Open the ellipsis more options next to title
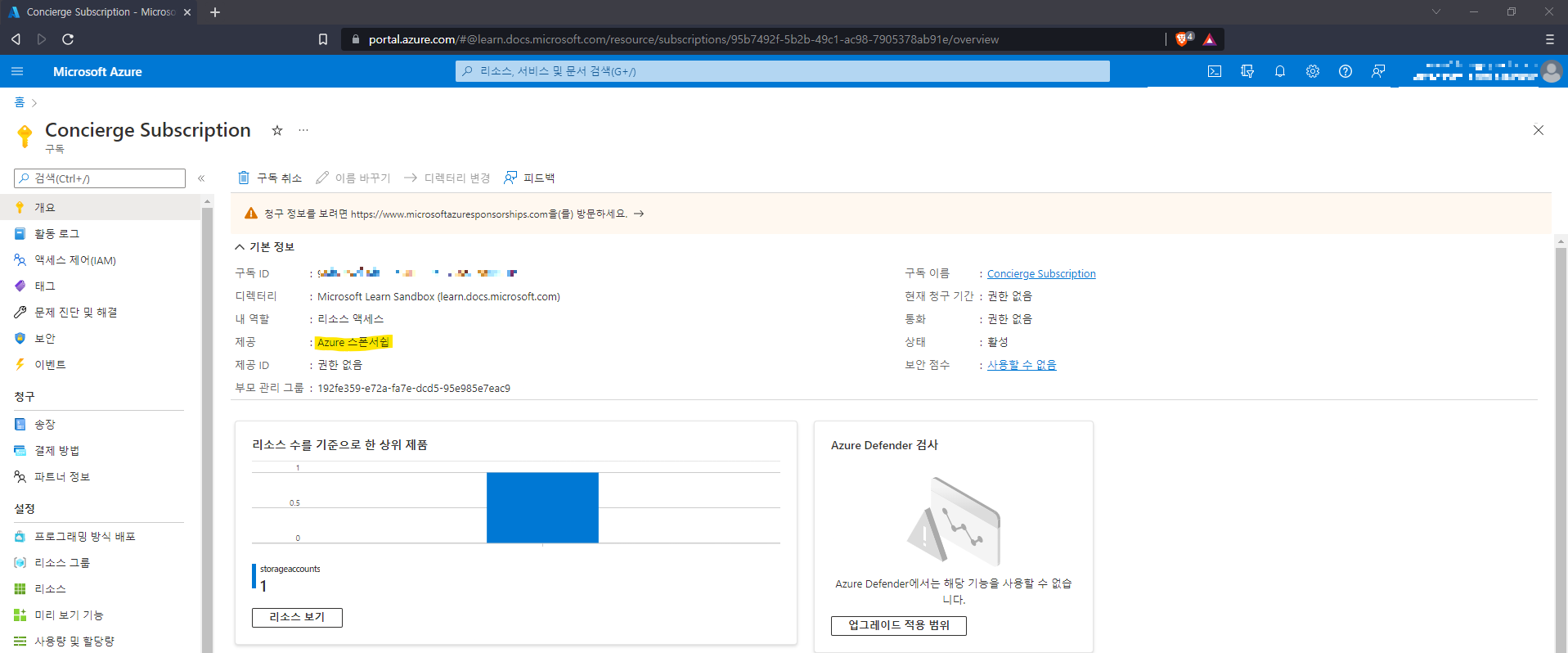 click(x=303, y=130)
